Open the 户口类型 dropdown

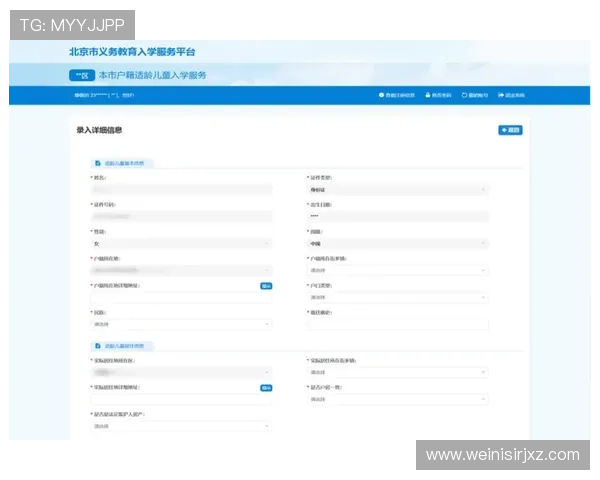point(397,297)
